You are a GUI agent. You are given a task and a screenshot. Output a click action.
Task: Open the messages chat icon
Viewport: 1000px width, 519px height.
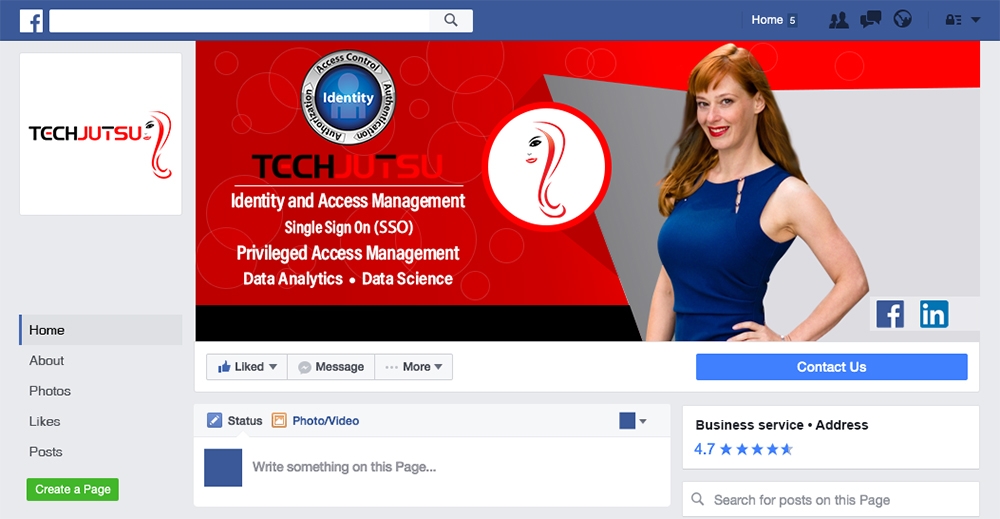click(x=870, y=20)
